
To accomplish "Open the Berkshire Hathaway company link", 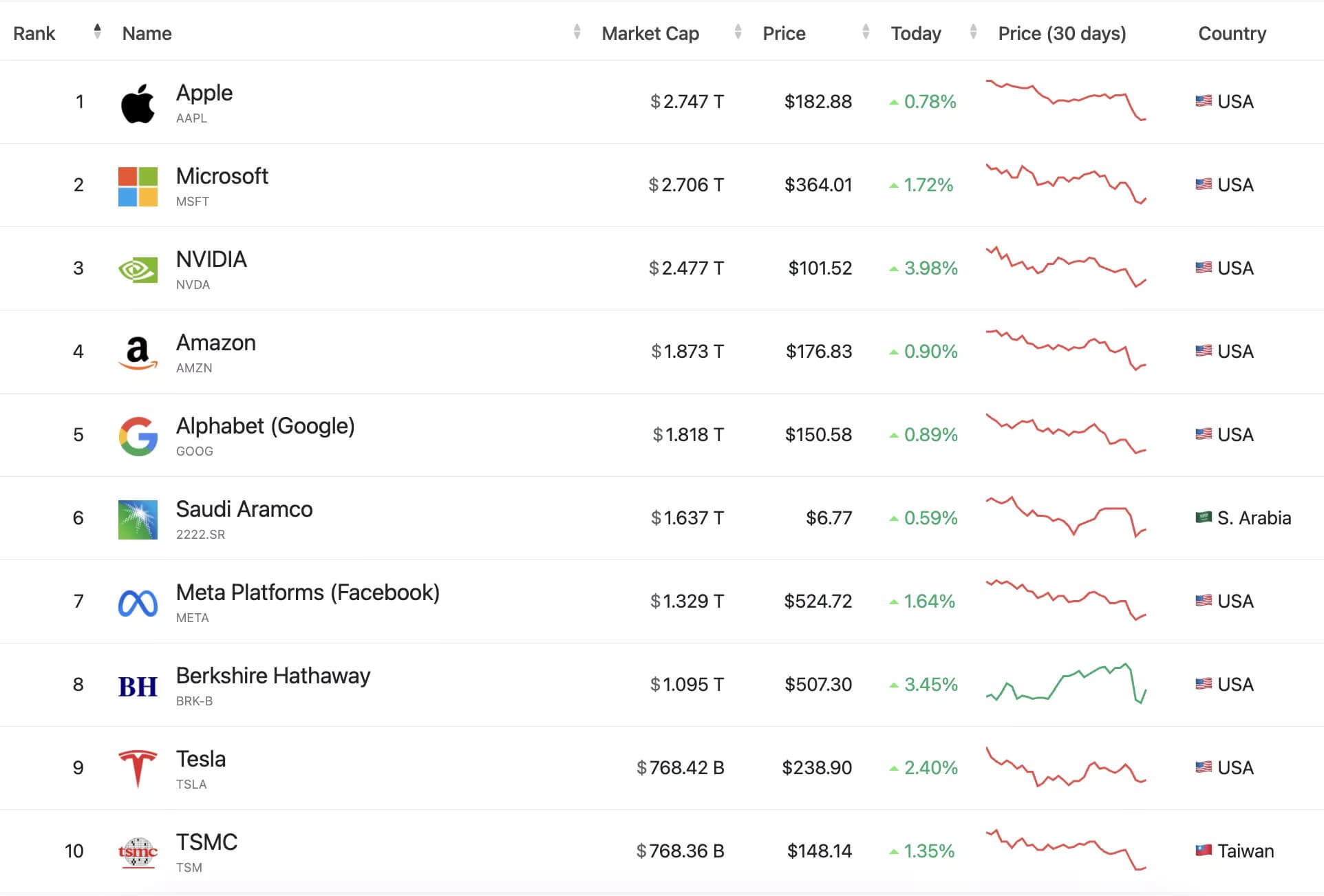I will [x=273, y=676].
